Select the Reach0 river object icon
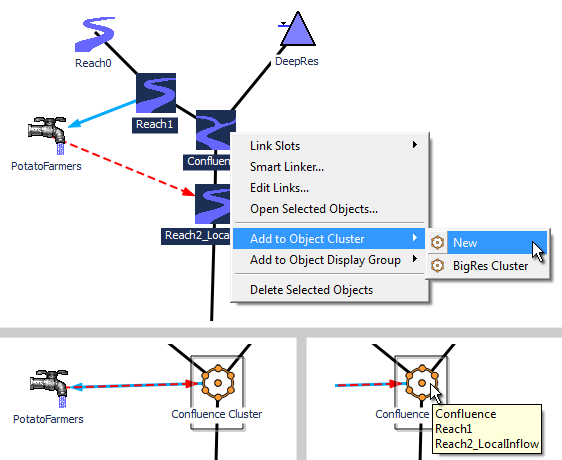Screen dimensions: 562x460 95,34
